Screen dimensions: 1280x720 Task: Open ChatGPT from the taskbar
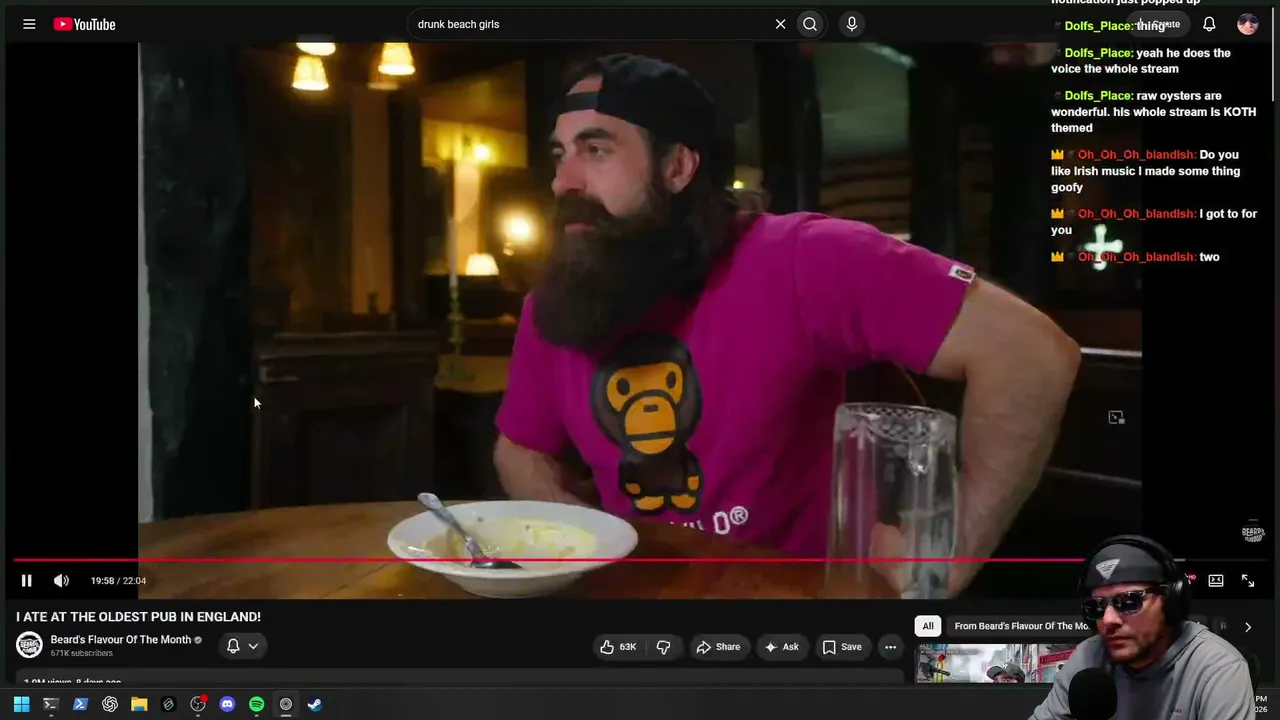click(110, 704)
